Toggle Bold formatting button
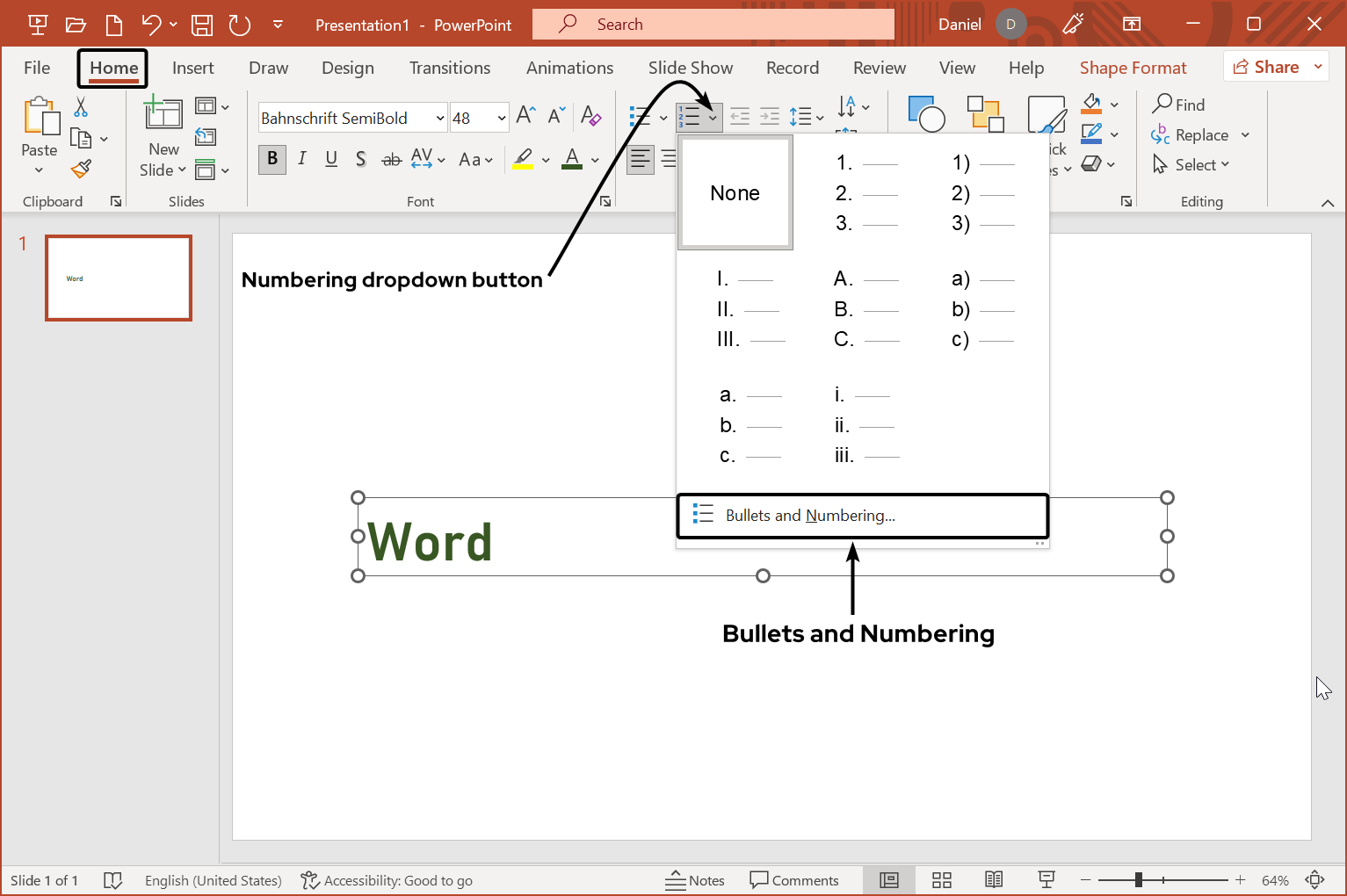The width and height of the screenshot is (1347, 896). tap(272, 159)
